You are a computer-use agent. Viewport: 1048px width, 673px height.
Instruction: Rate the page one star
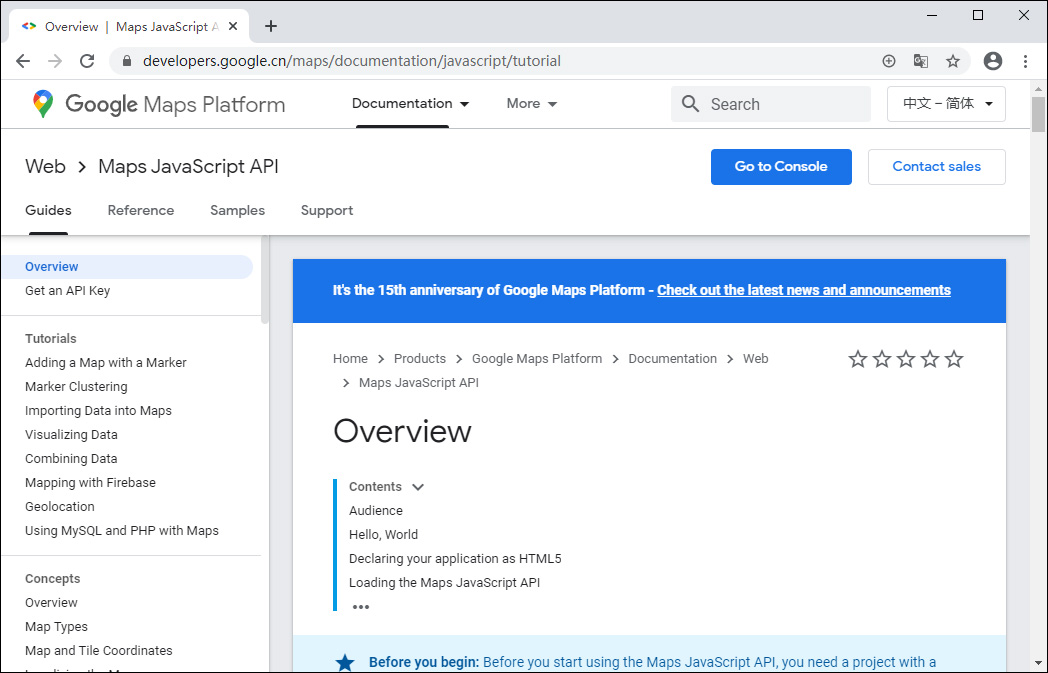[x=858, y=359]
